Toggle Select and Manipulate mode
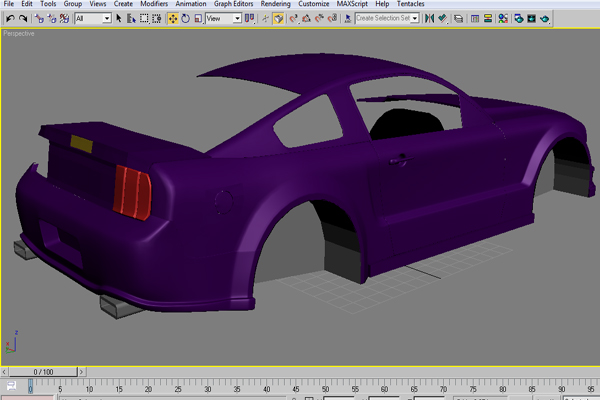600x400 pixels. [265, 18]
